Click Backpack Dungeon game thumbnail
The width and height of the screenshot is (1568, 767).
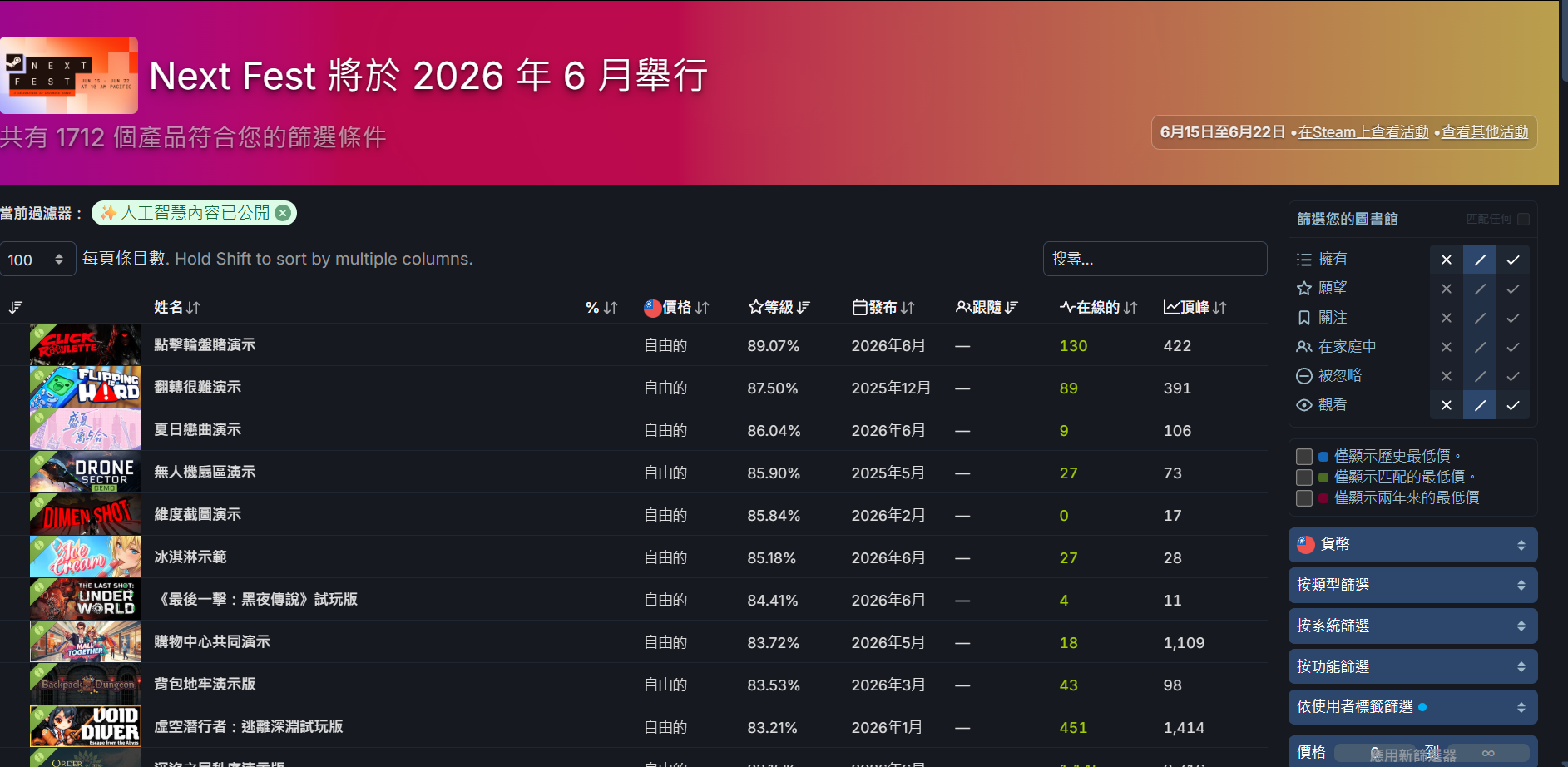click(x=86, y=684)
